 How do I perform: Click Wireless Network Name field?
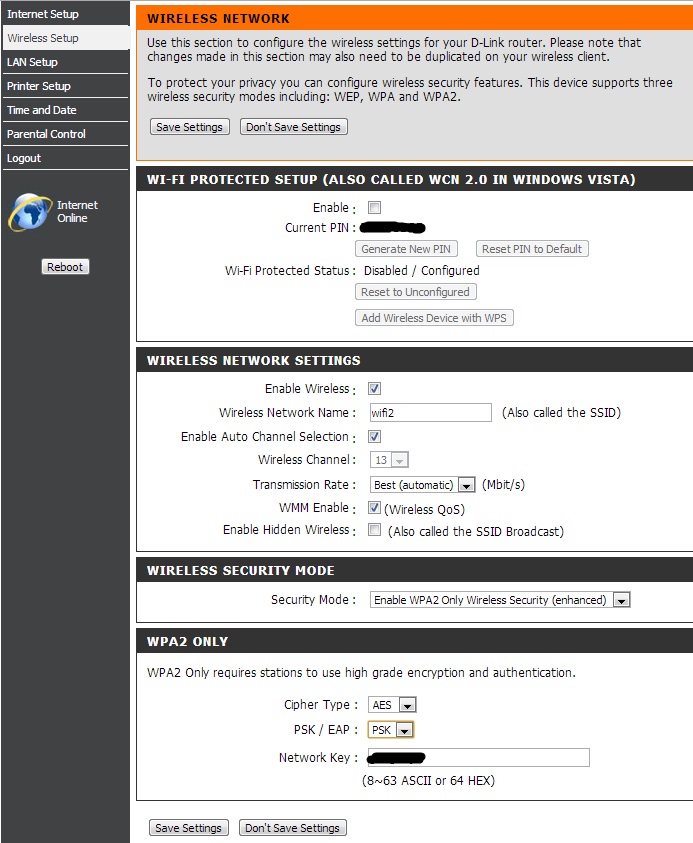(431, 412)
